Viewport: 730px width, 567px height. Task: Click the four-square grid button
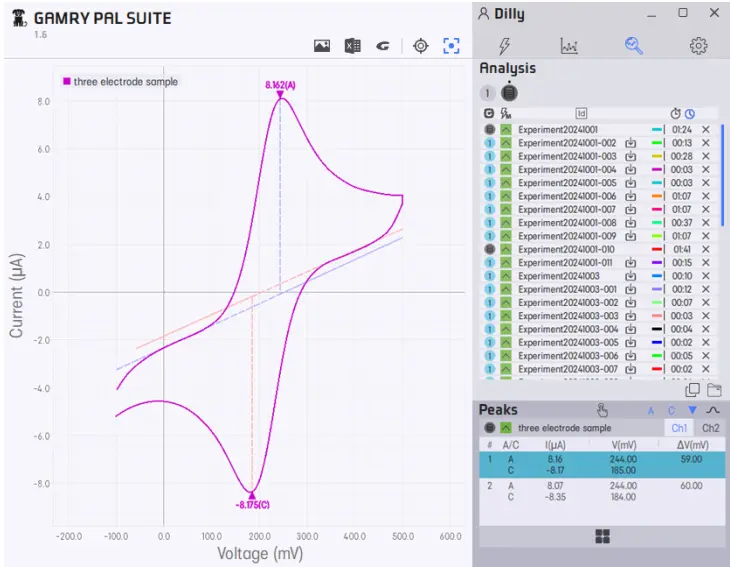tap(602, 537)
